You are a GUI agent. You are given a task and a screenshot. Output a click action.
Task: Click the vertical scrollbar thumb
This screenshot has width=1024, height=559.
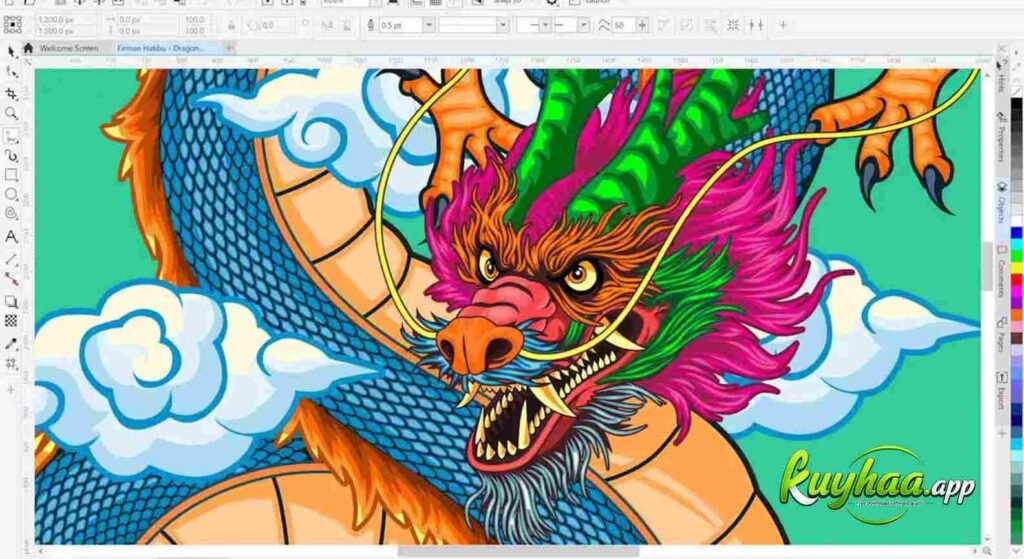988,267
